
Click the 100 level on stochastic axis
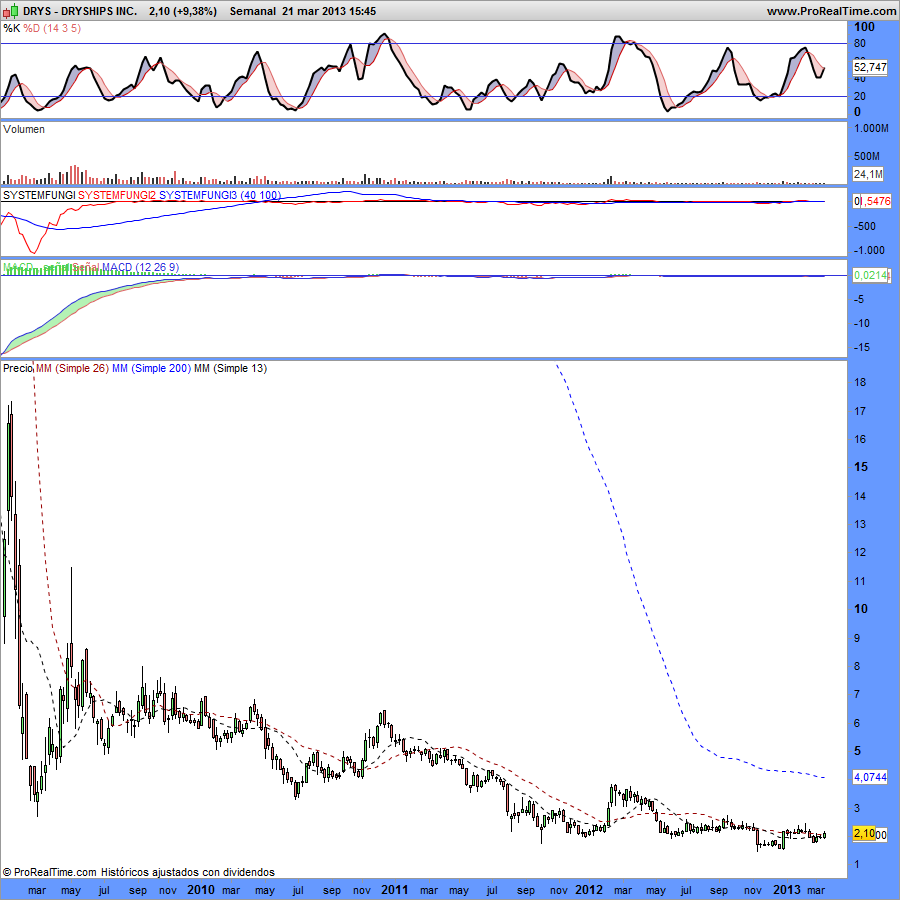[x=864, y=27]
